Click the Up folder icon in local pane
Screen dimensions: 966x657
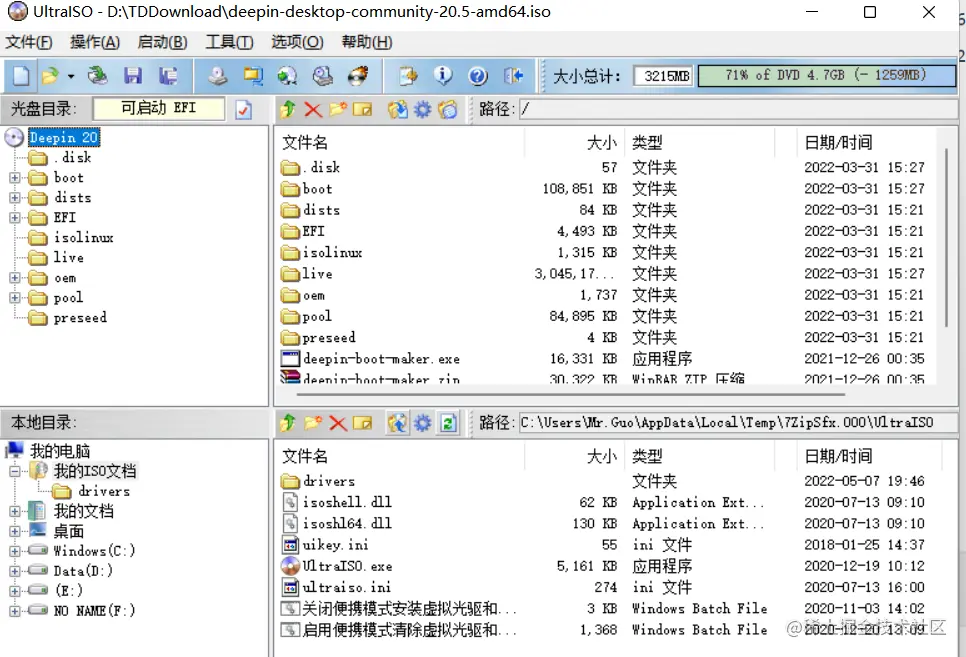[288, 423]
